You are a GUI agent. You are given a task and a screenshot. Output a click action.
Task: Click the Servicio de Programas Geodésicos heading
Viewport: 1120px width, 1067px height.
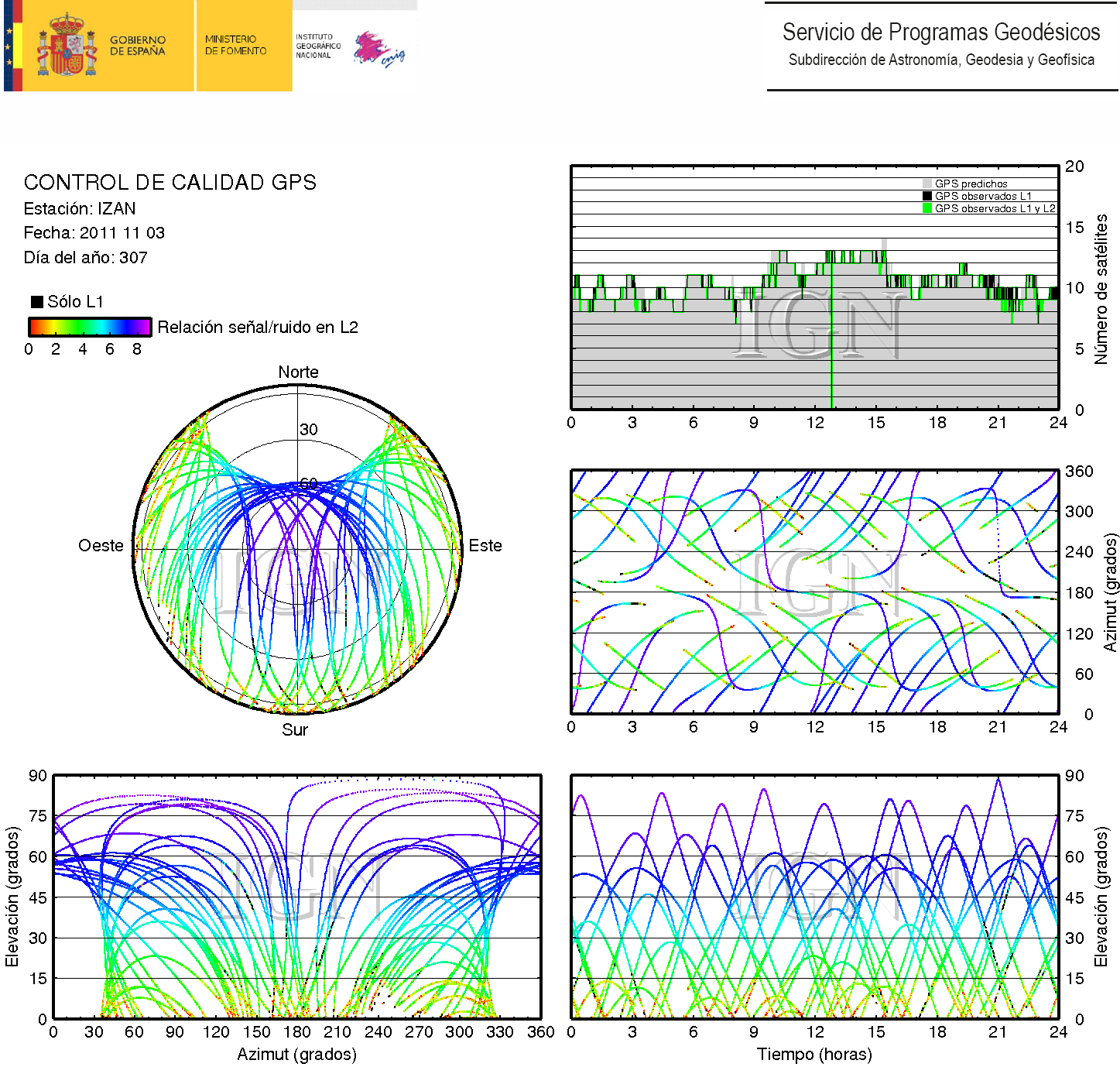coord(940,32)
